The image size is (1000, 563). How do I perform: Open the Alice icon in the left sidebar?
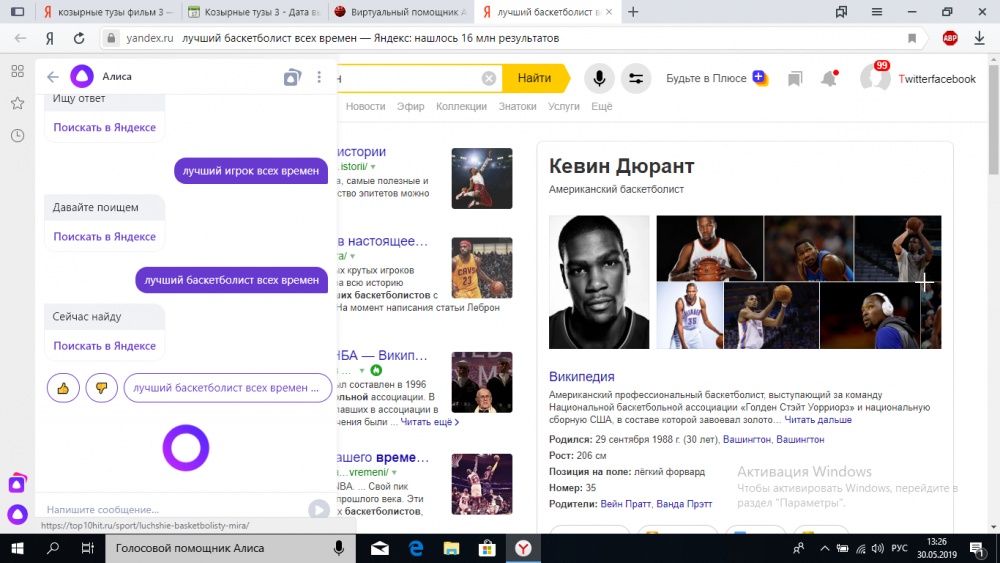(x=17, y=514)
